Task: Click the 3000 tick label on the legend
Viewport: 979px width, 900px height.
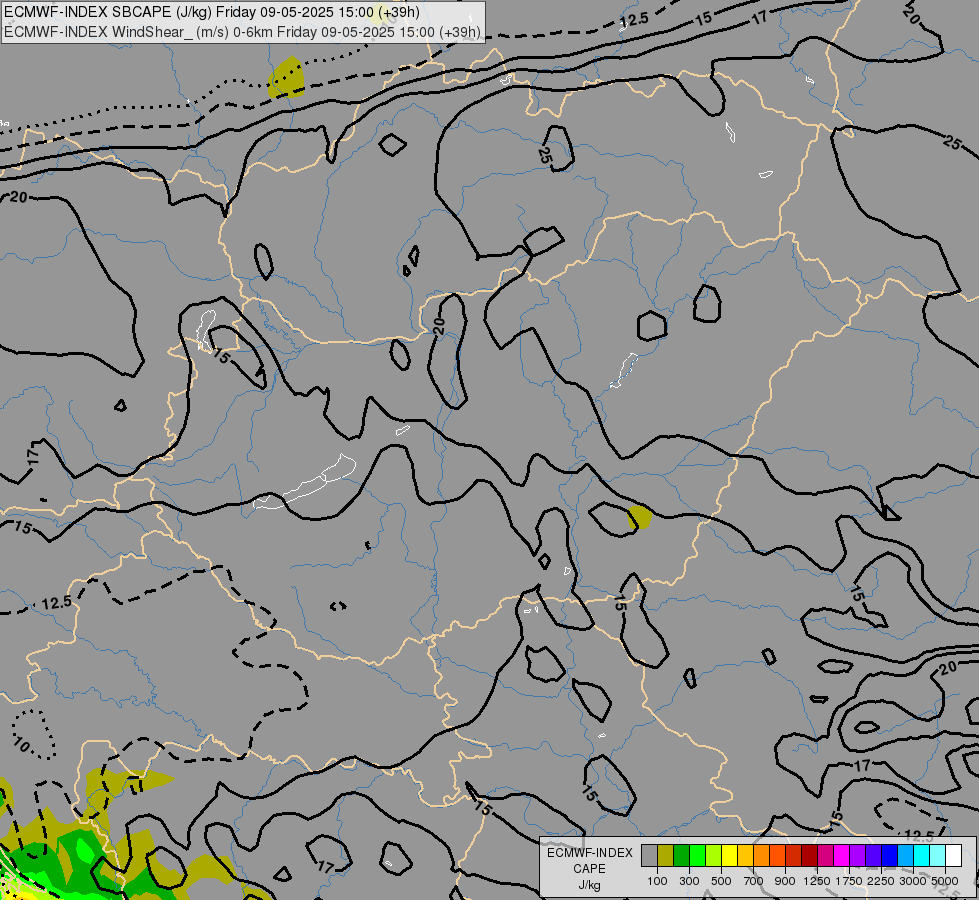Action: [x=913, y=881]
